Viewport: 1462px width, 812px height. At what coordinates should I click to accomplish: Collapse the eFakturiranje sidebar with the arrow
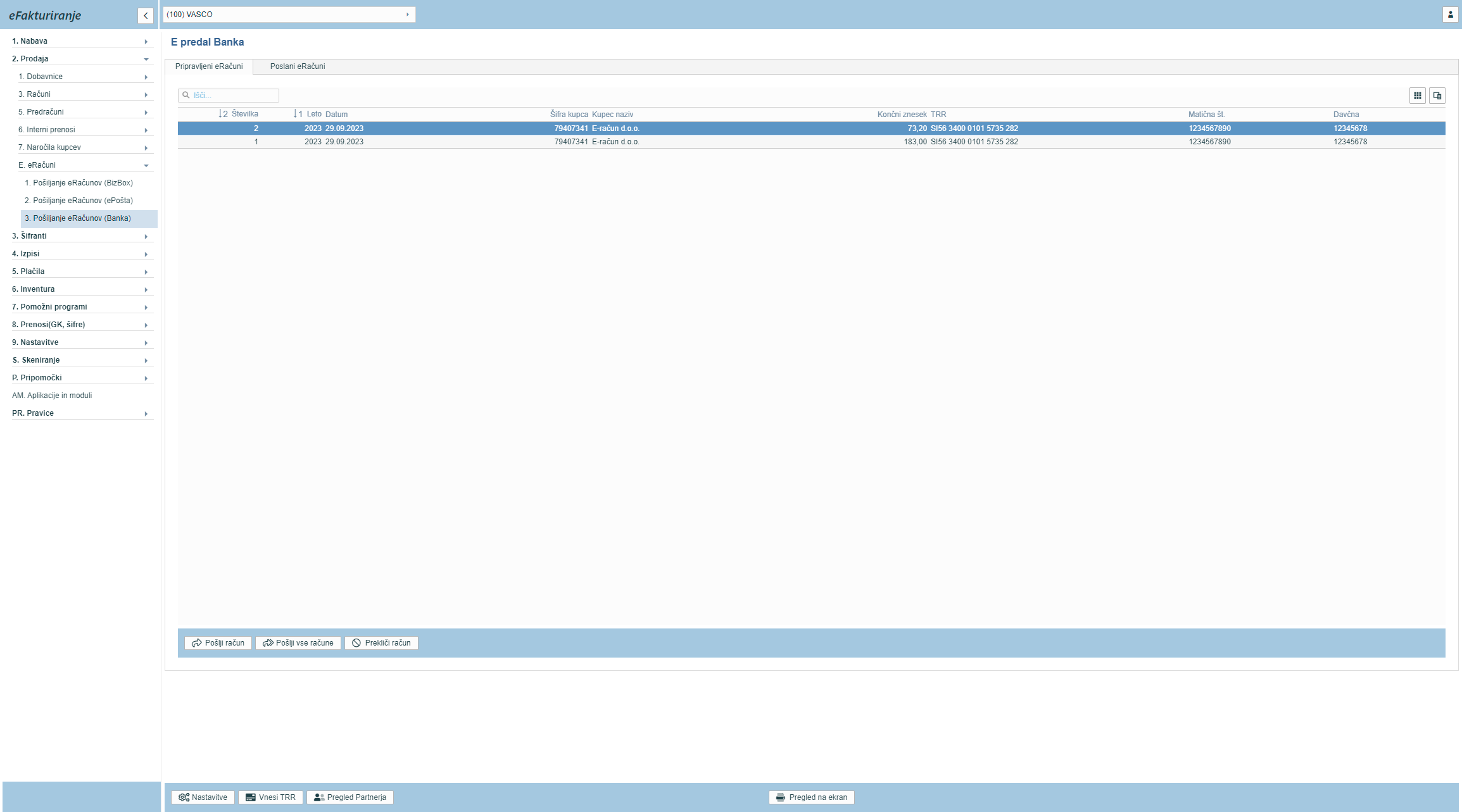[x=146, y=16]
